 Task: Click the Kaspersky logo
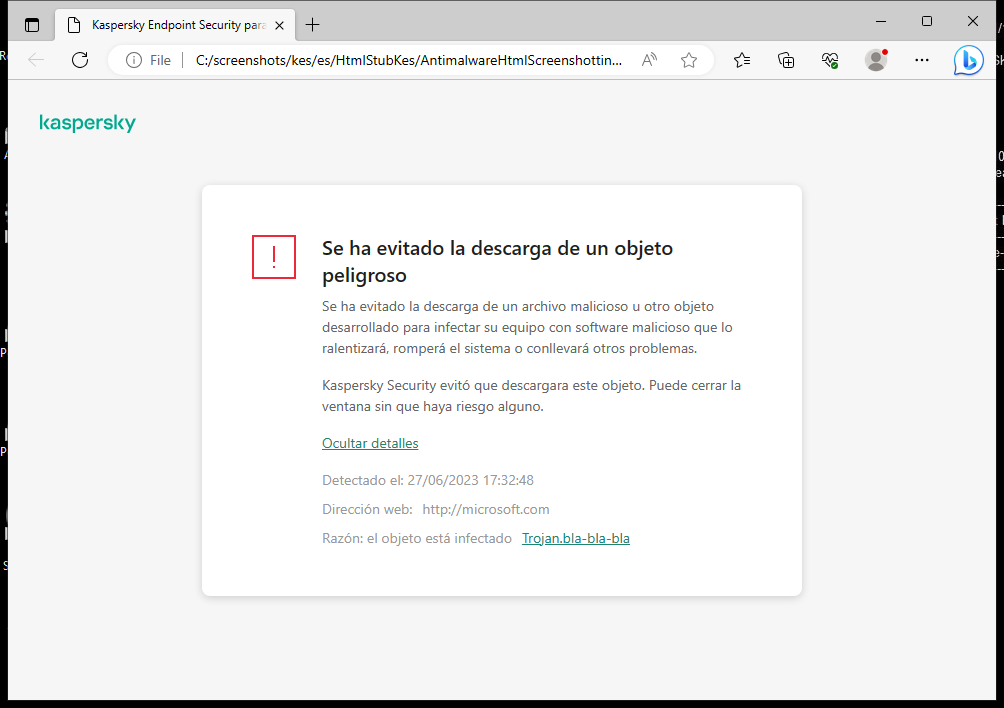pyautogui.click(x=87, y=123)
